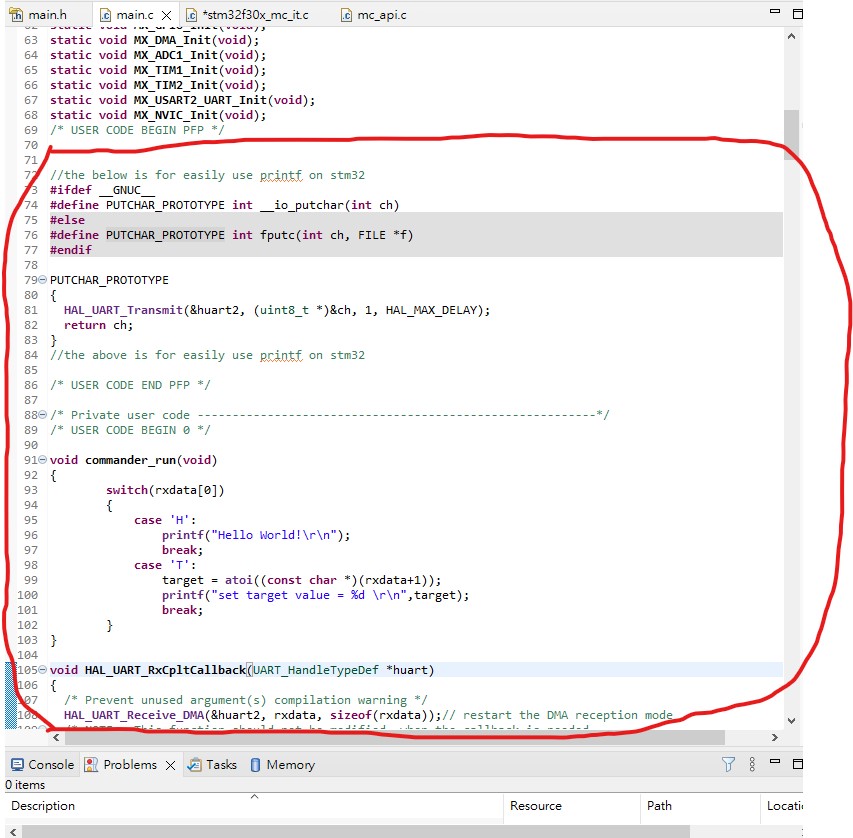Click the chip icon on the Memory tab
Screen dimensions: 853x838
click(258, 764)
